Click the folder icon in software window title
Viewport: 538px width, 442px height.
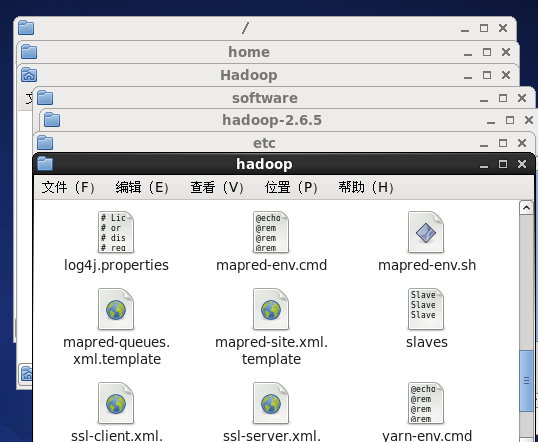(45, 98)
